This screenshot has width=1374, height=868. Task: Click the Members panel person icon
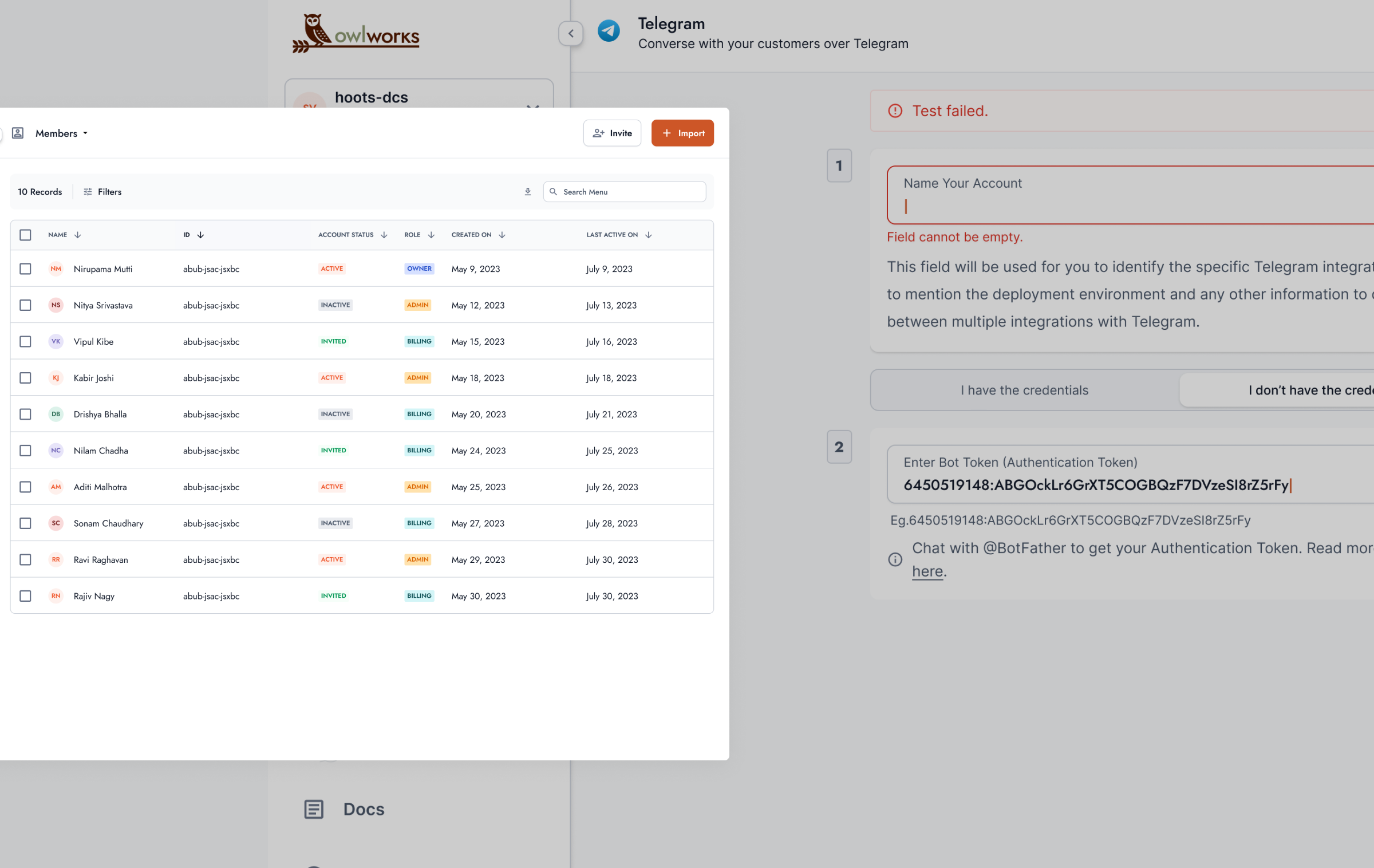[18, 133]
